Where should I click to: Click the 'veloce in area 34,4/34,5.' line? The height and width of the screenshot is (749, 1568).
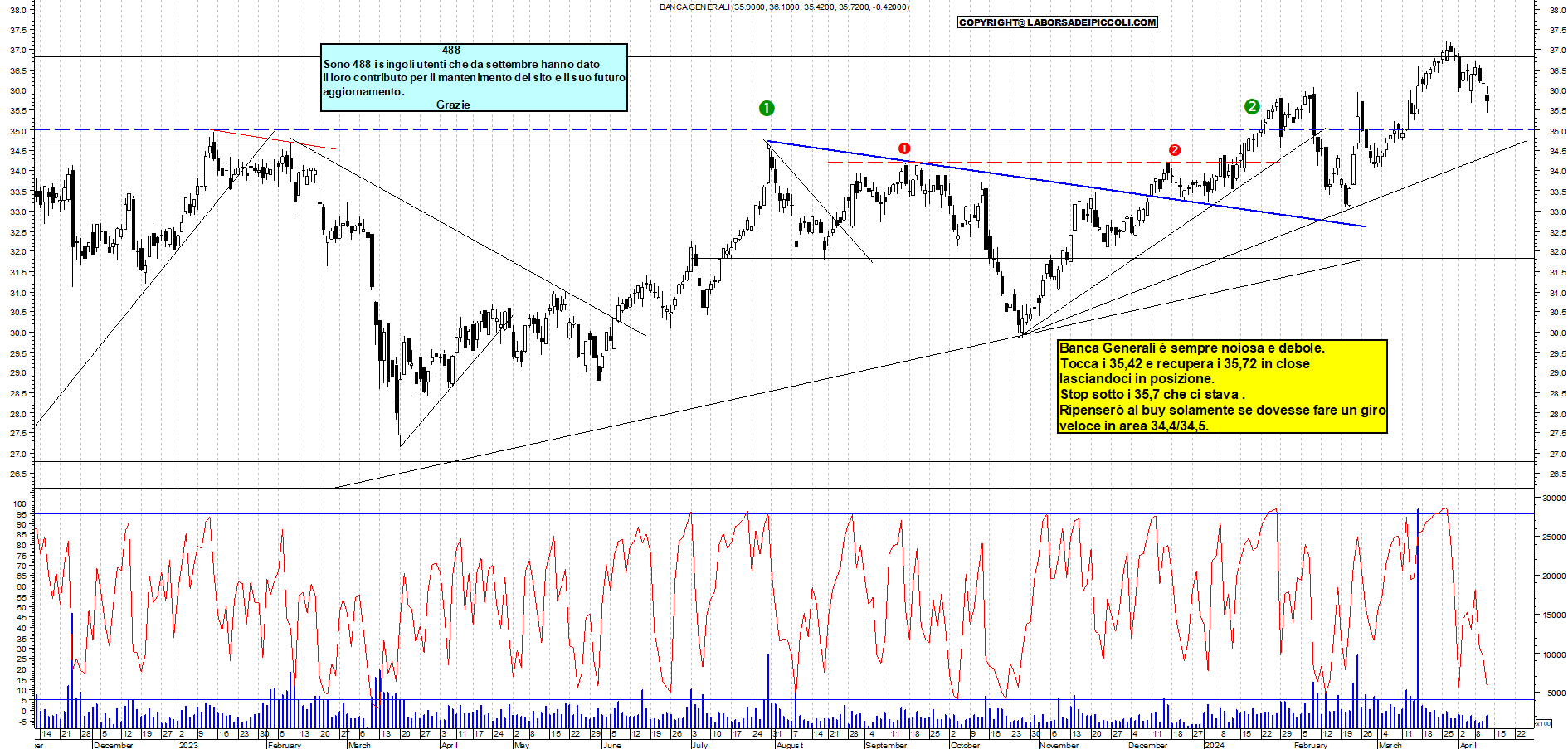[1134, 426]
